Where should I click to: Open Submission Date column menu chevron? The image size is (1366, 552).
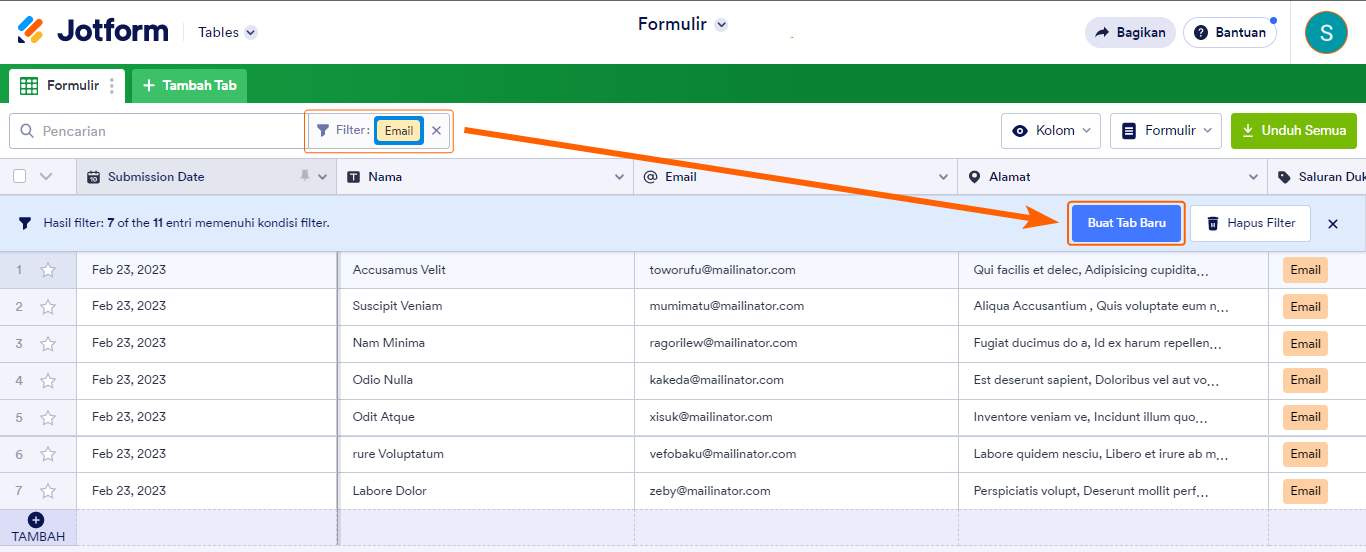click(322, 177)
